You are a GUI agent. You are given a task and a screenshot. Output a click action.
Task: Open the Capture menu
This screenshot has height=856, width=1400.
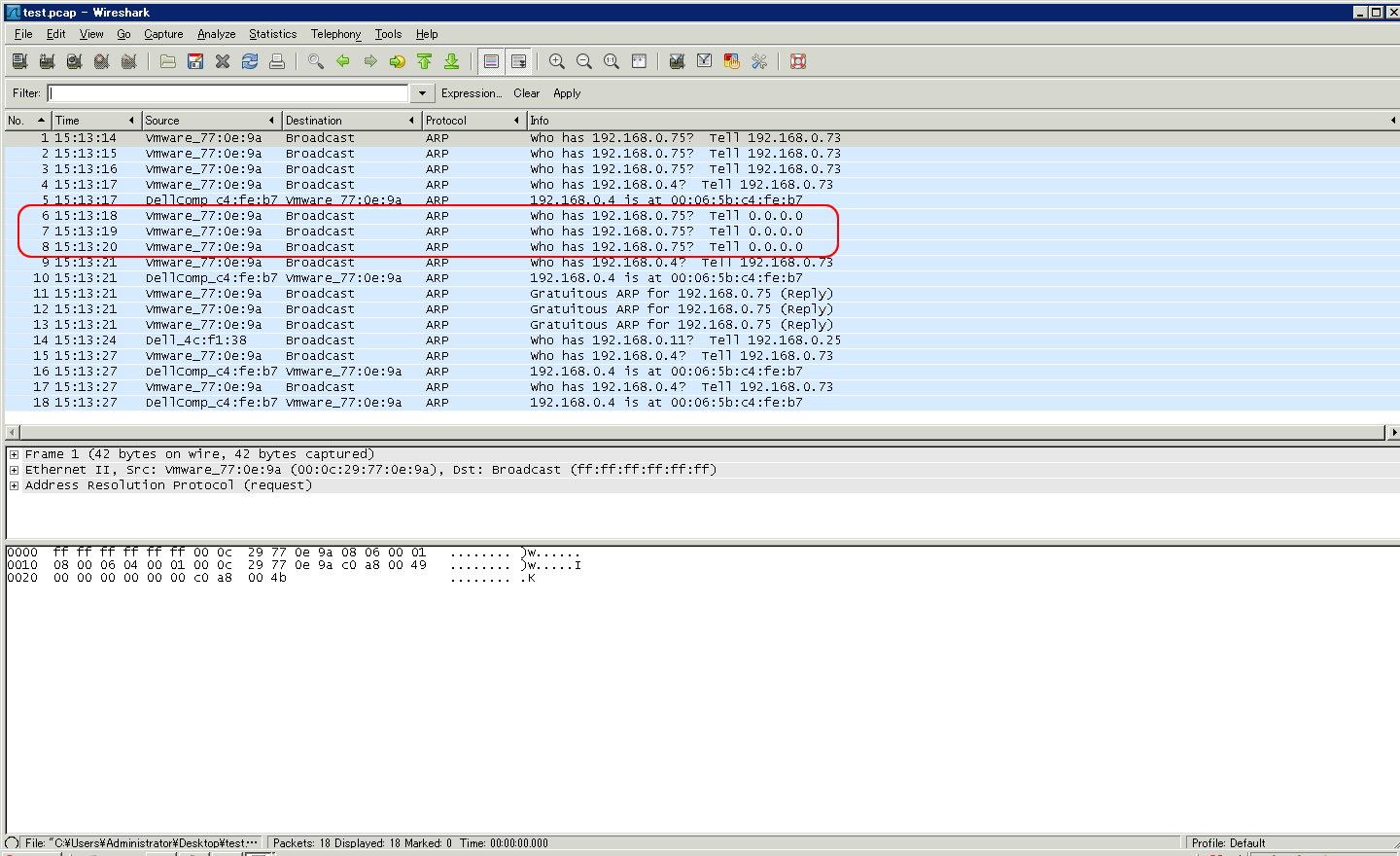tap(163, 34)
